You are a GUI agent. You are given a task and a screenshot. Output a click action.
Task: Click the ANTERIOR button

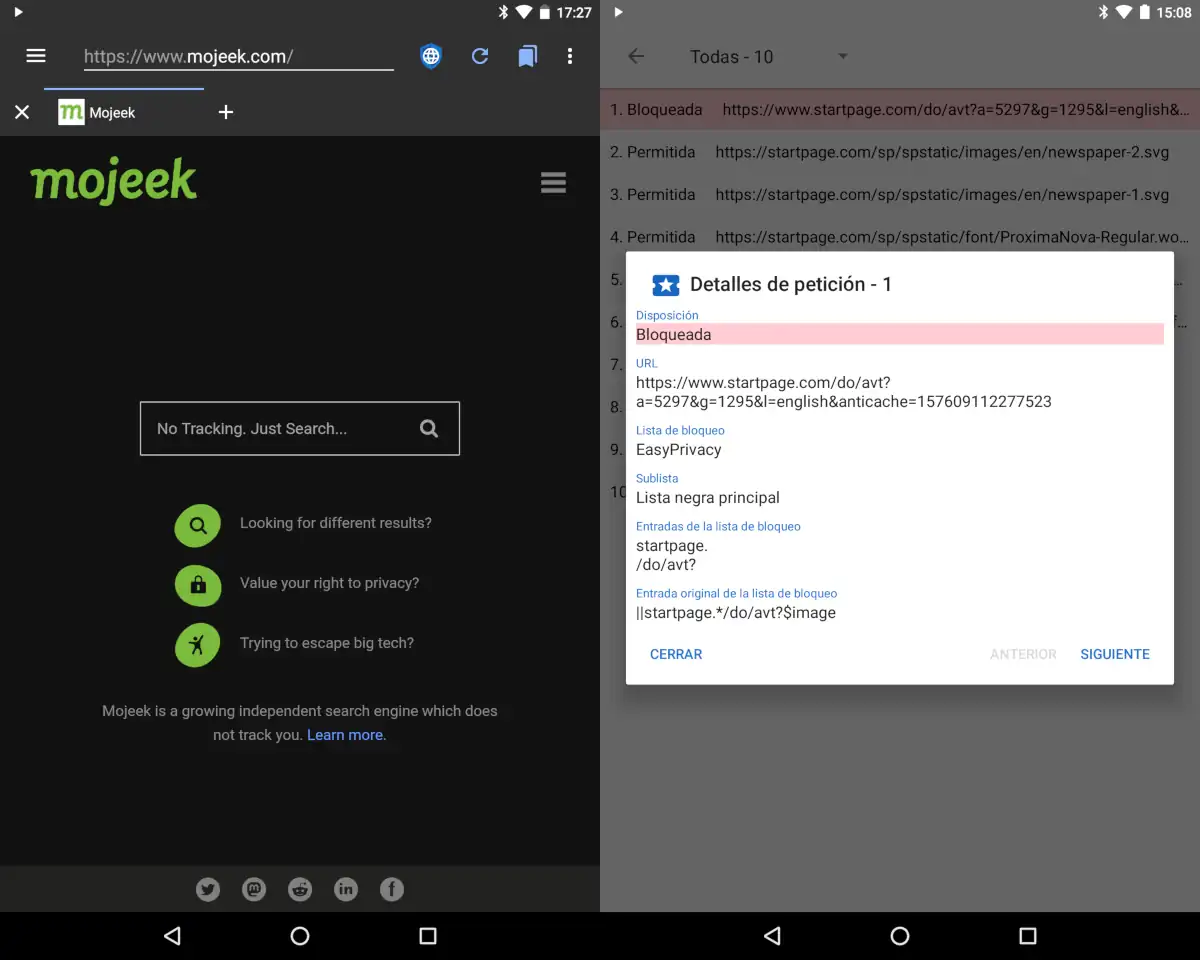point(1023,654)
